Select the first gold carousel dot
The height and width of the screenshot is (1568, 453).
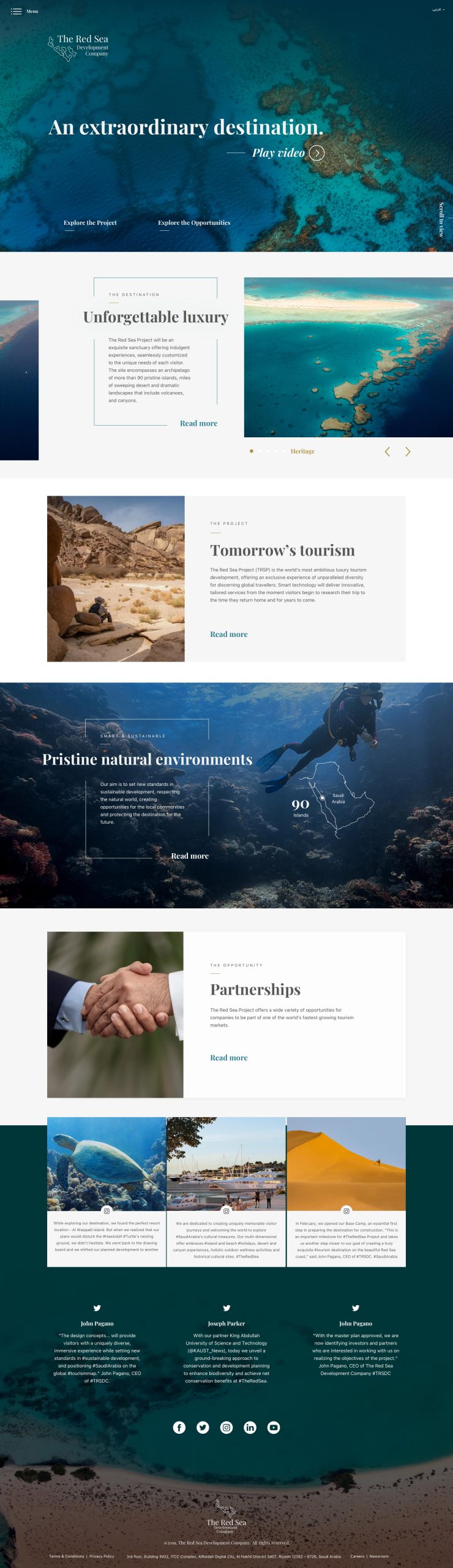click(251, 451)
